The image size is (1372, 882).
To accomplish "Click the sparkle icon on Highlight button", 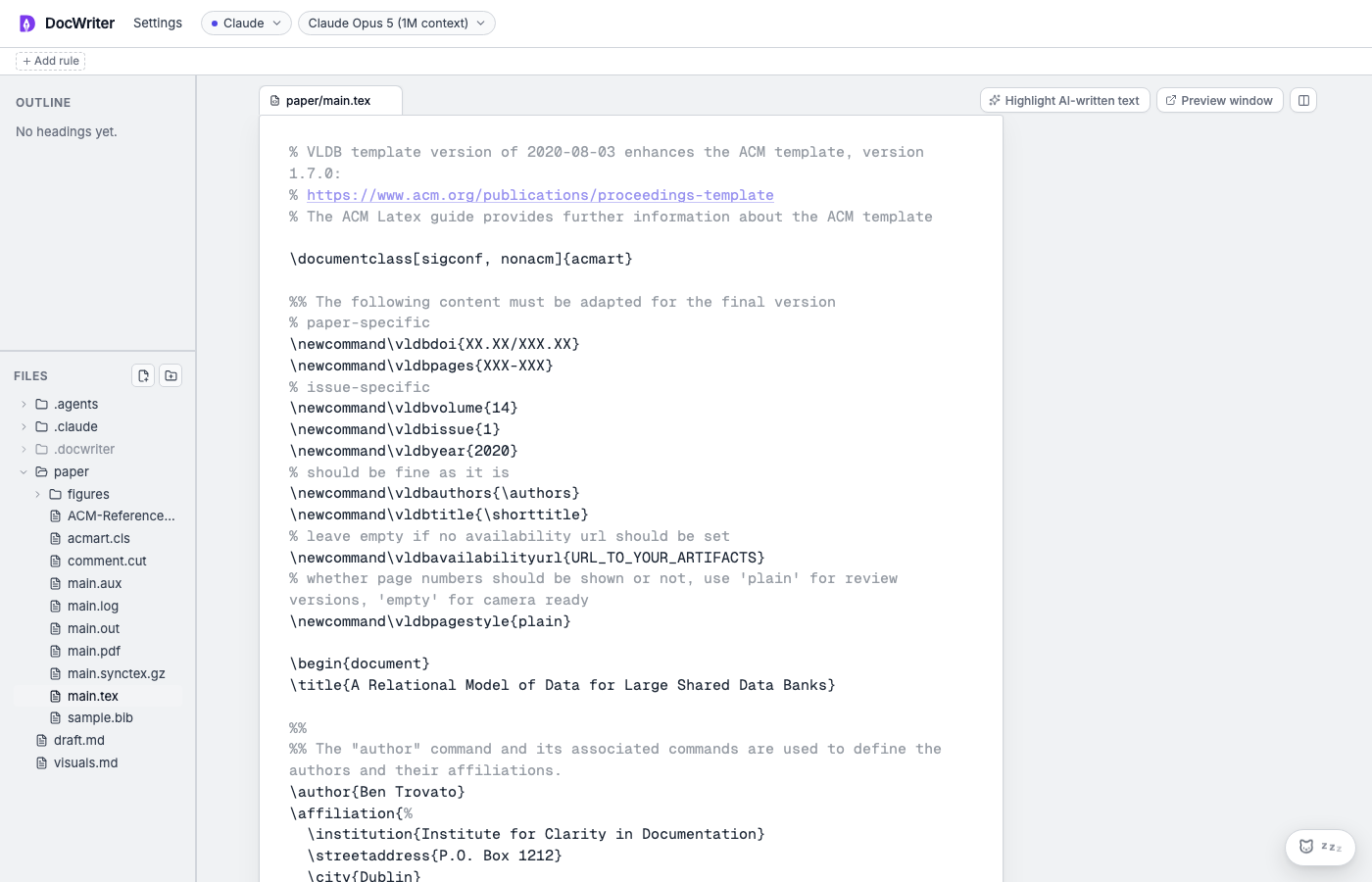I will tap(995, 100).
